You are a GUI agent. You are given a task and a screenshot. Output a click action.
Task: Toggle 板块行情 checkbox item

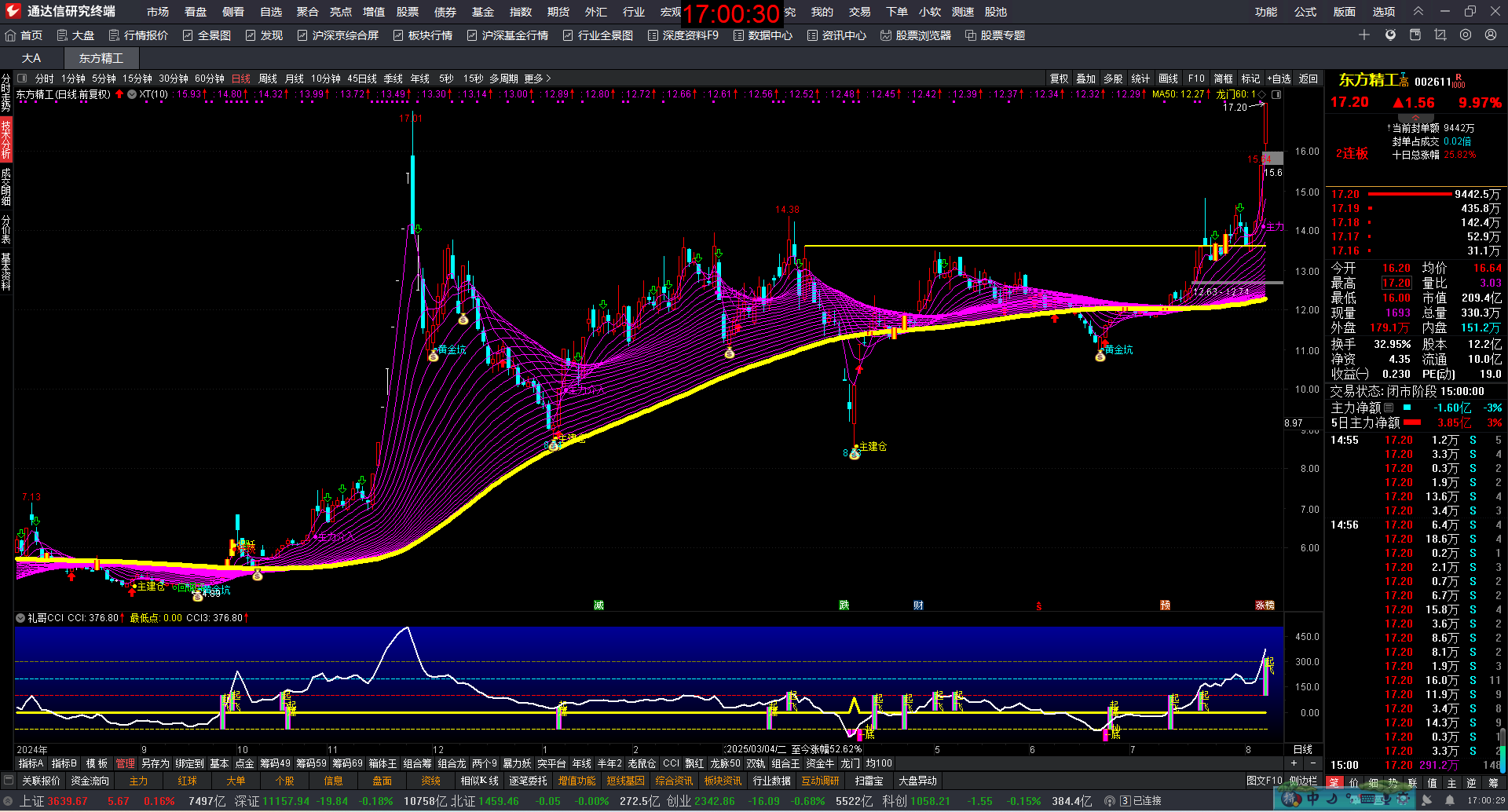[423, 35]
